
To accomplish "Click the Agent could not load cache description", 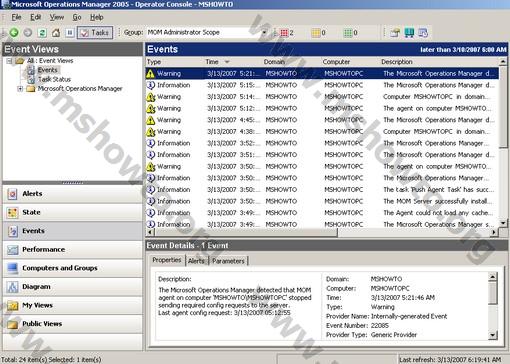I will point(437,213).
